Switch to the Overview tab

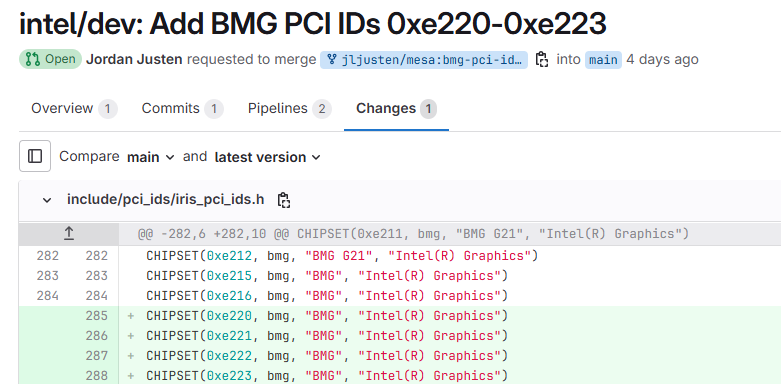(x=74, y=109)
